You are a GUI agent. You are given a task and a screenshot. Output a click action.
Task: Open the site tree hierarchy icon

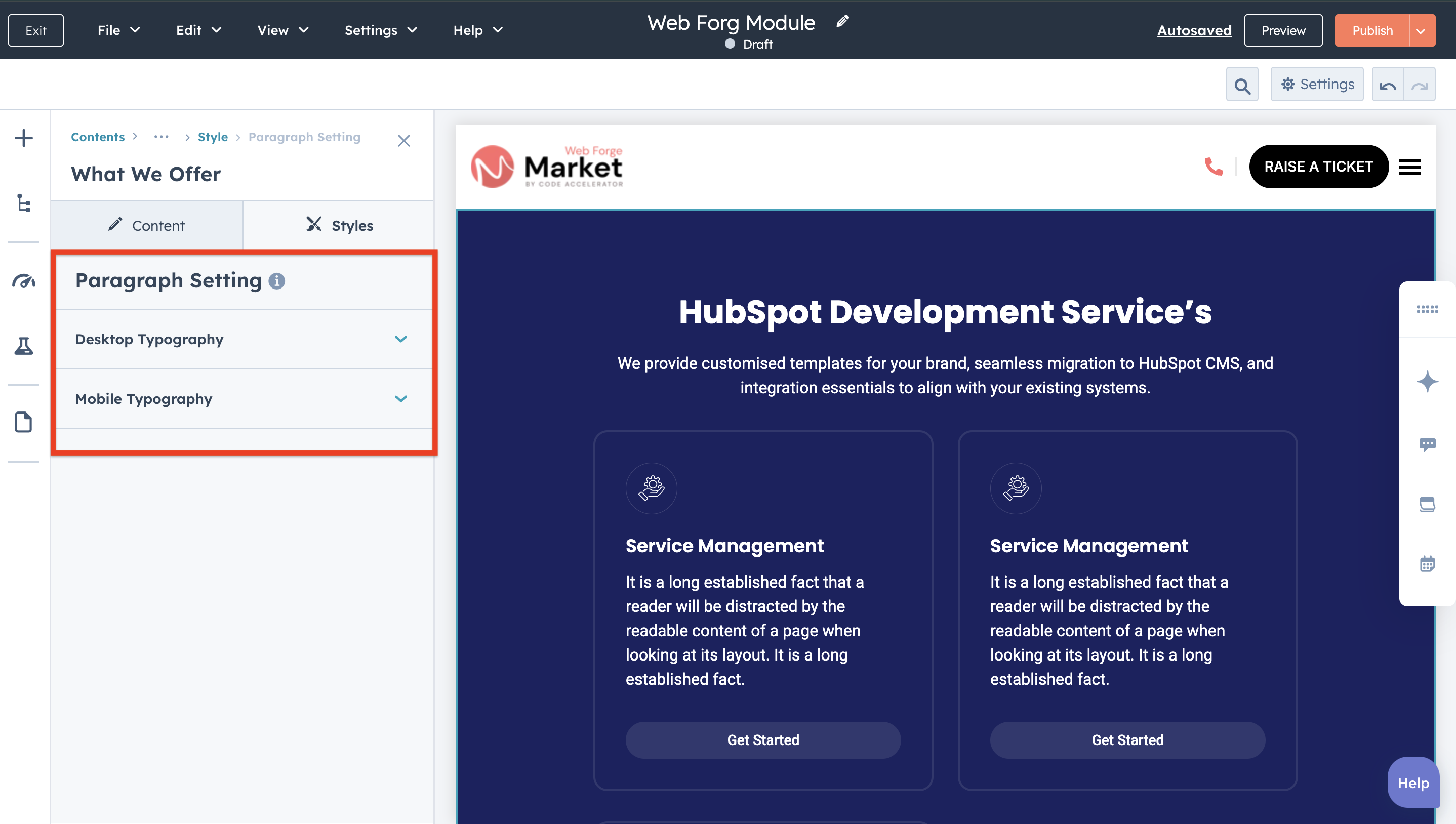[x=24, y=203]
